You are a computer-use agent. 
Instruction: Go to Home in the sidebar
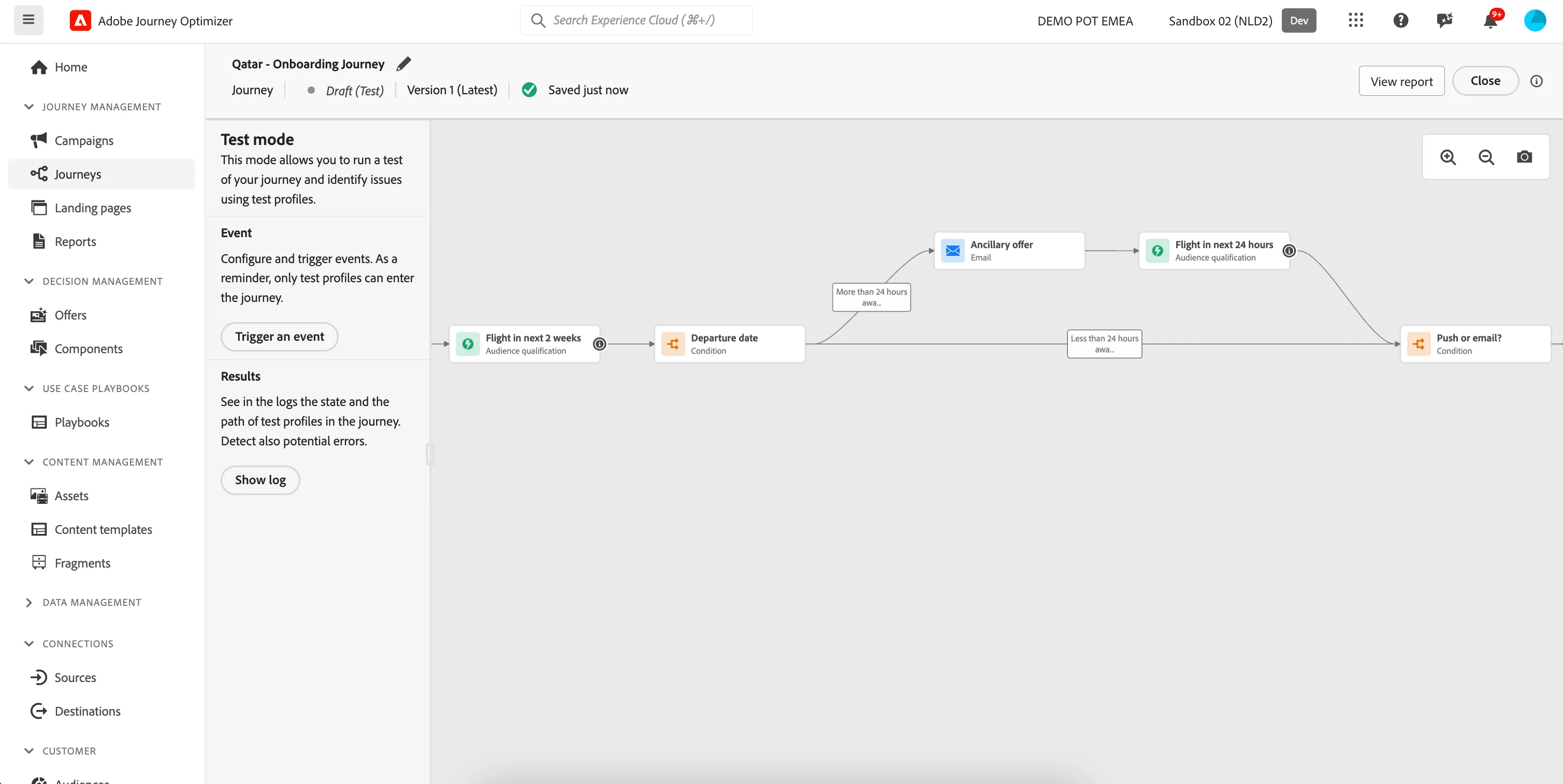(x=102, y=67)
